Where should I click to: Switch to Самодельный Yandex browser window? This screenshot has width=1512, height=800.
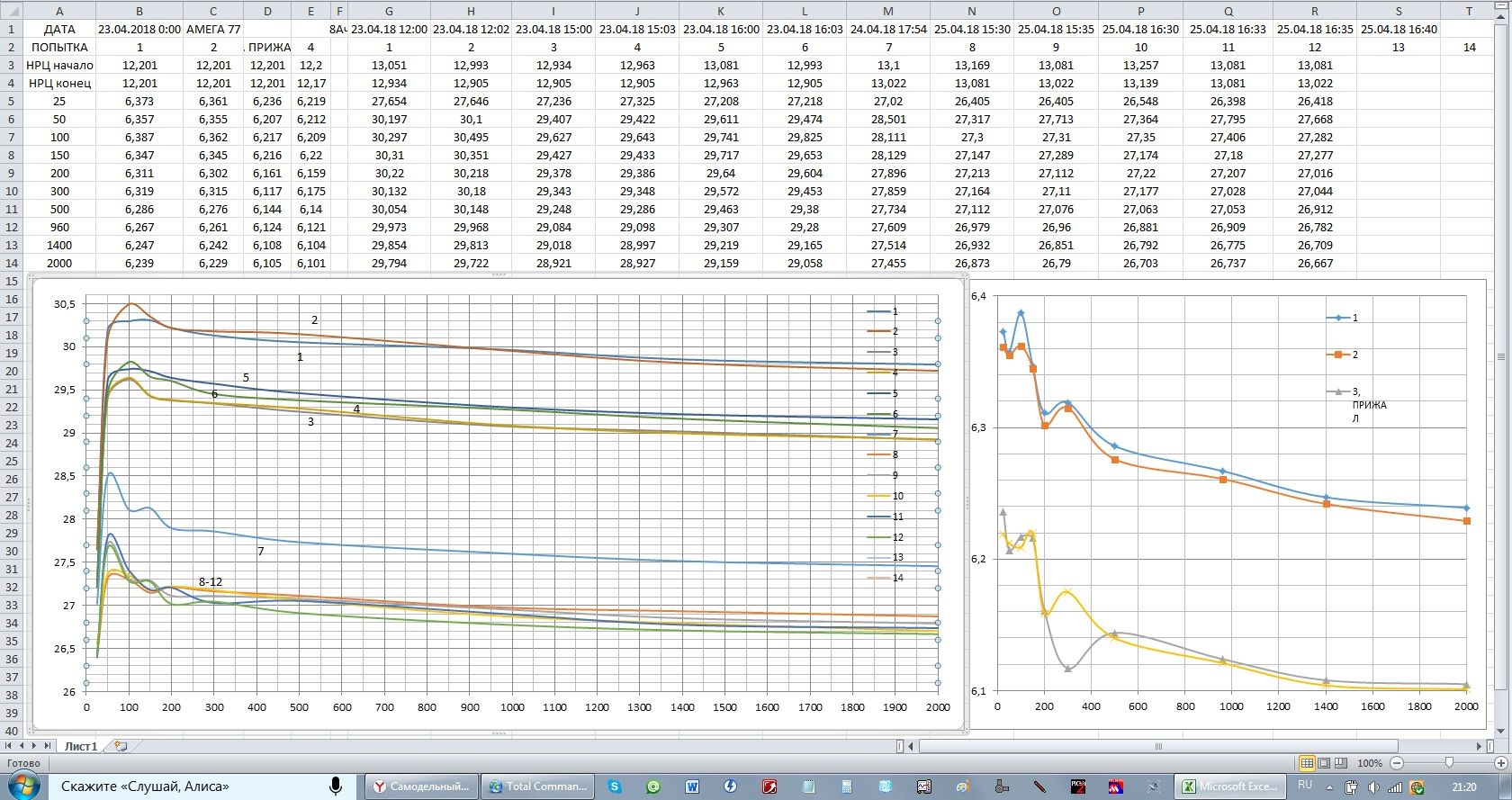click(421, 787)
